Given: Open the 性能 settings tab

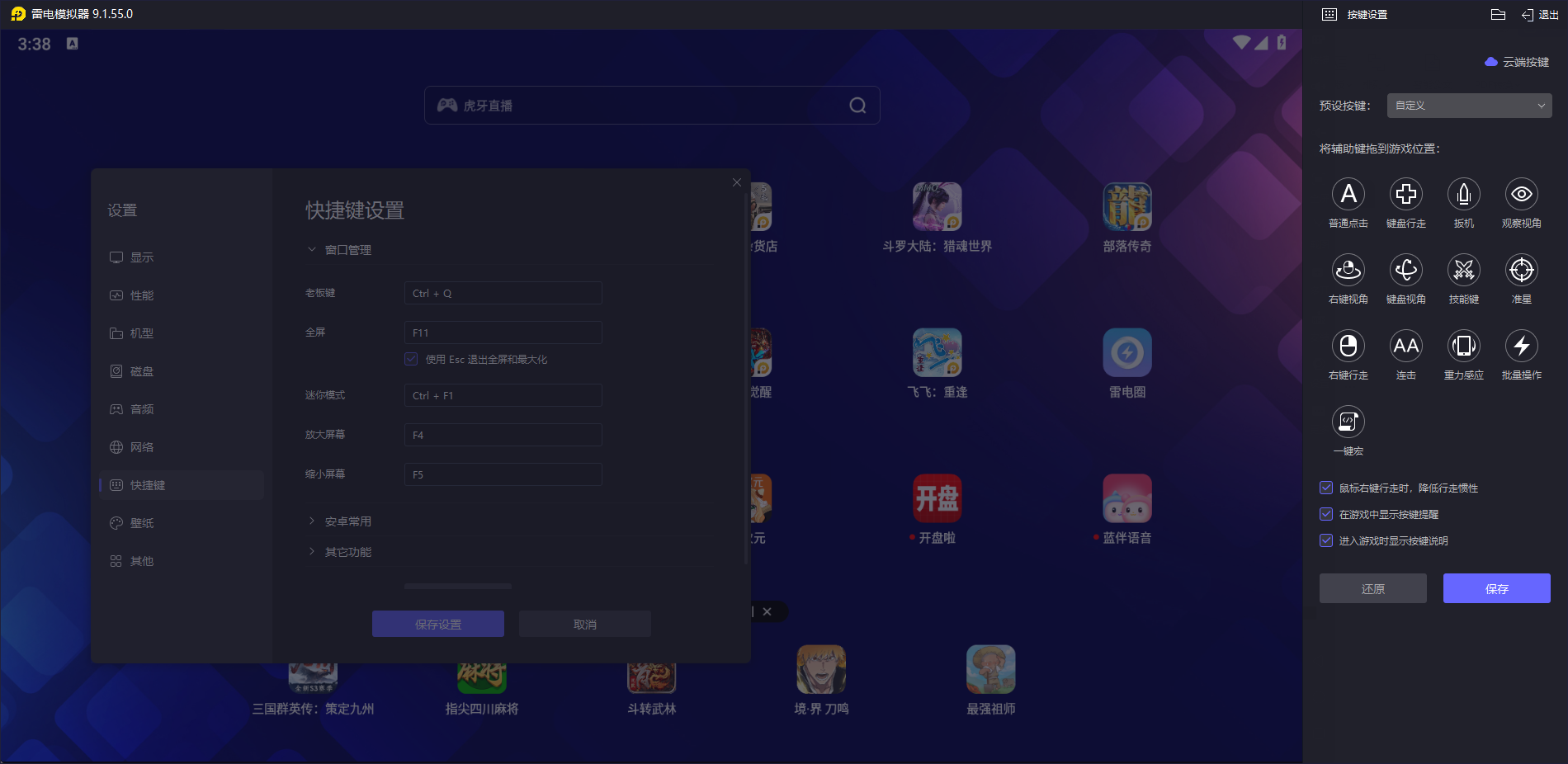Looking at the screenshot, I should pyautogui.click(x=182, y=295).
